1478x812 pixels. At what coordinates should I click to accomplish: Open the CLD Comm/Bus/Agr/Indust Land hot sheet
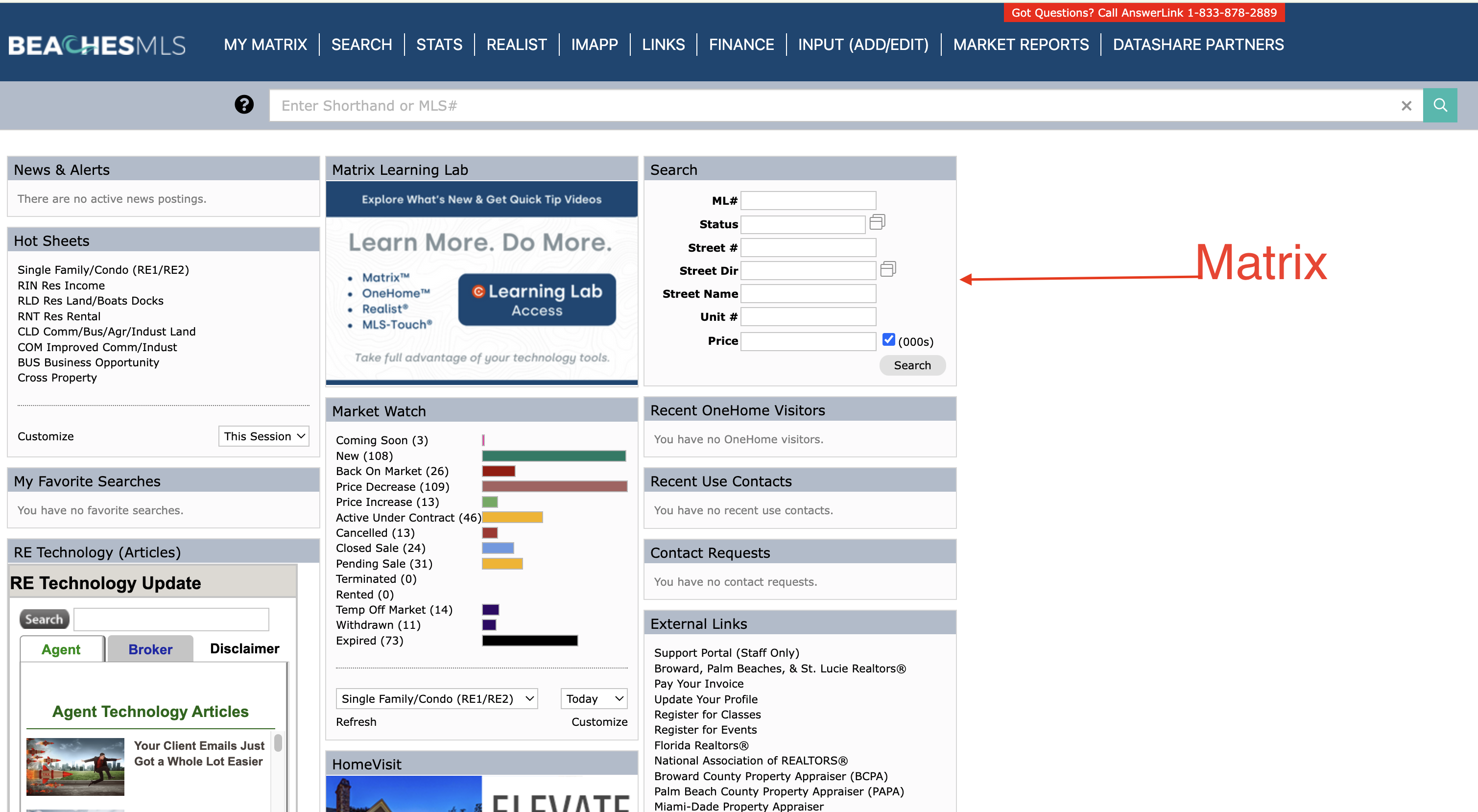coord(107,331)
